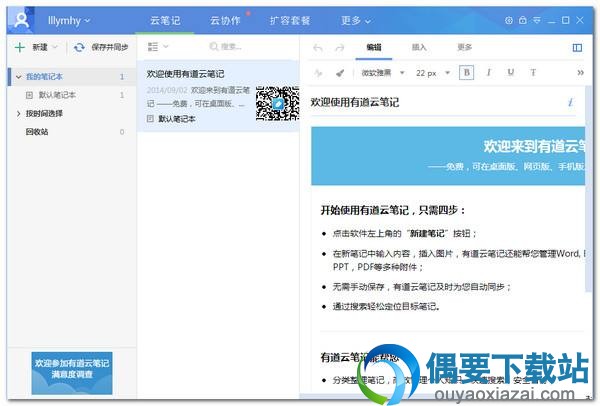Click the settings gear icon in title bar

tap(509, 20)
